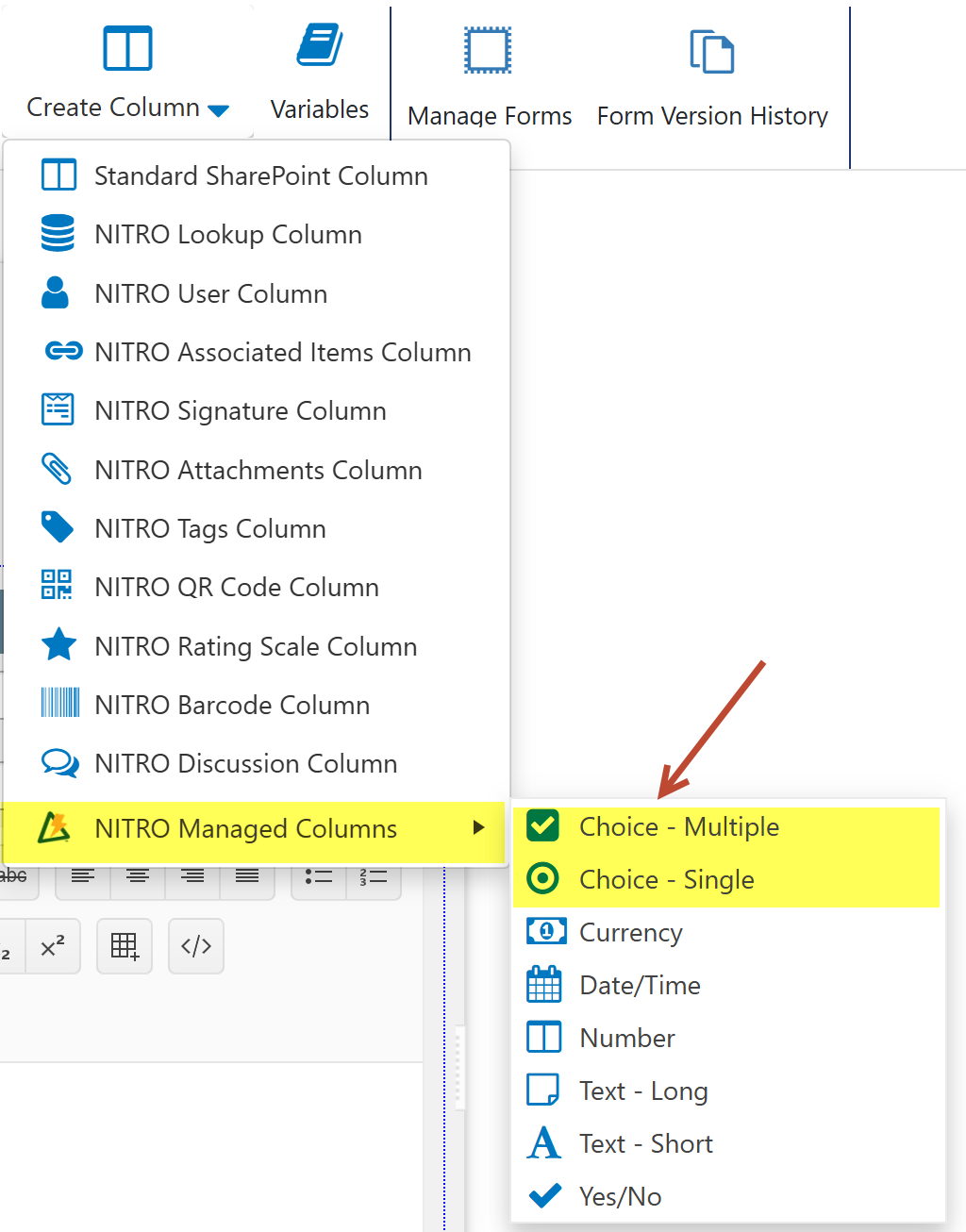966x1232 pixels.
Task: Click the star Rating Scale icon
Action: click(x=59, y=644)
